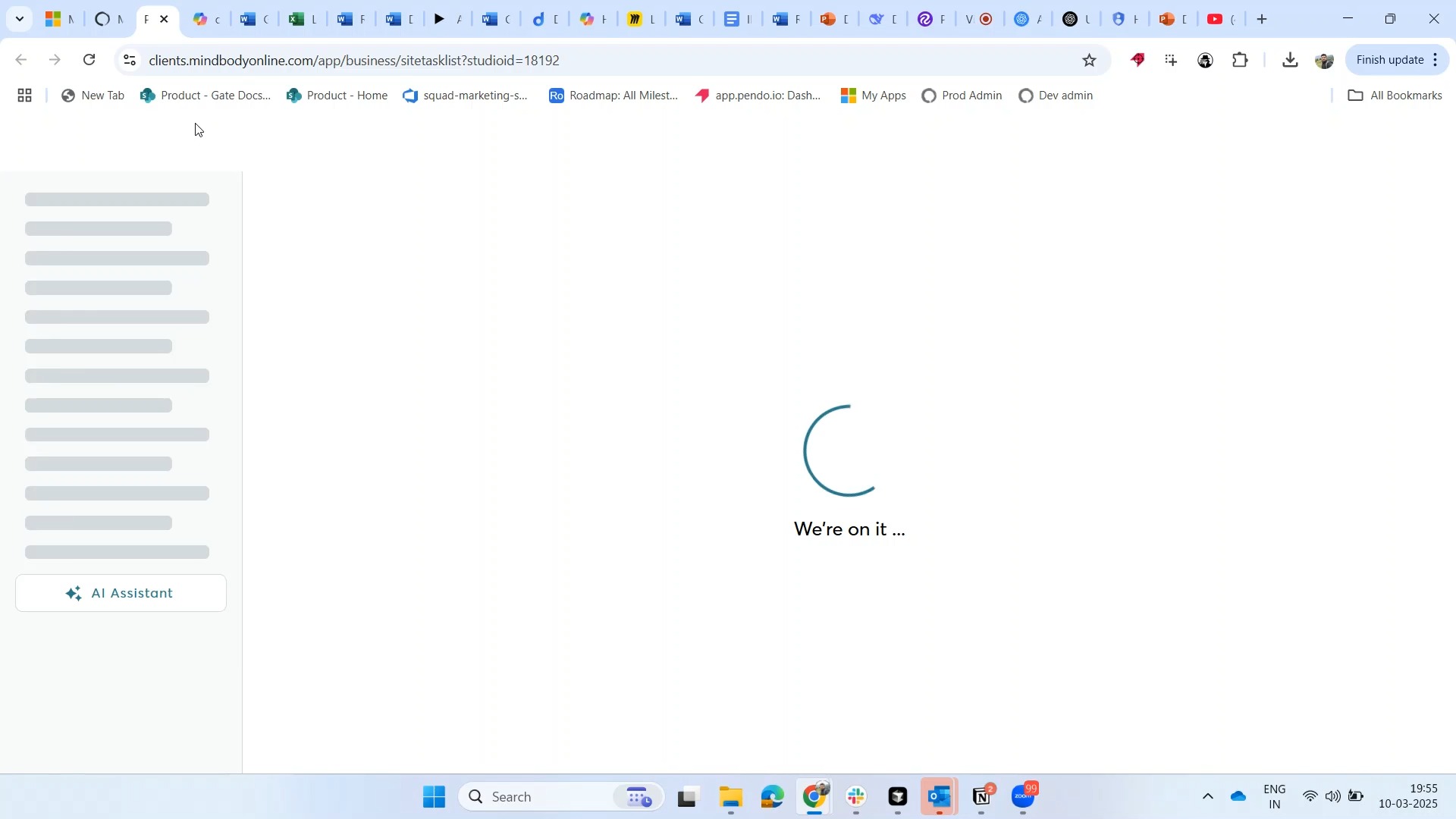Open the Extensions puzzle icon
Image resolution: width=1456 pixels, height=819 pixels.
point(1241,60)
